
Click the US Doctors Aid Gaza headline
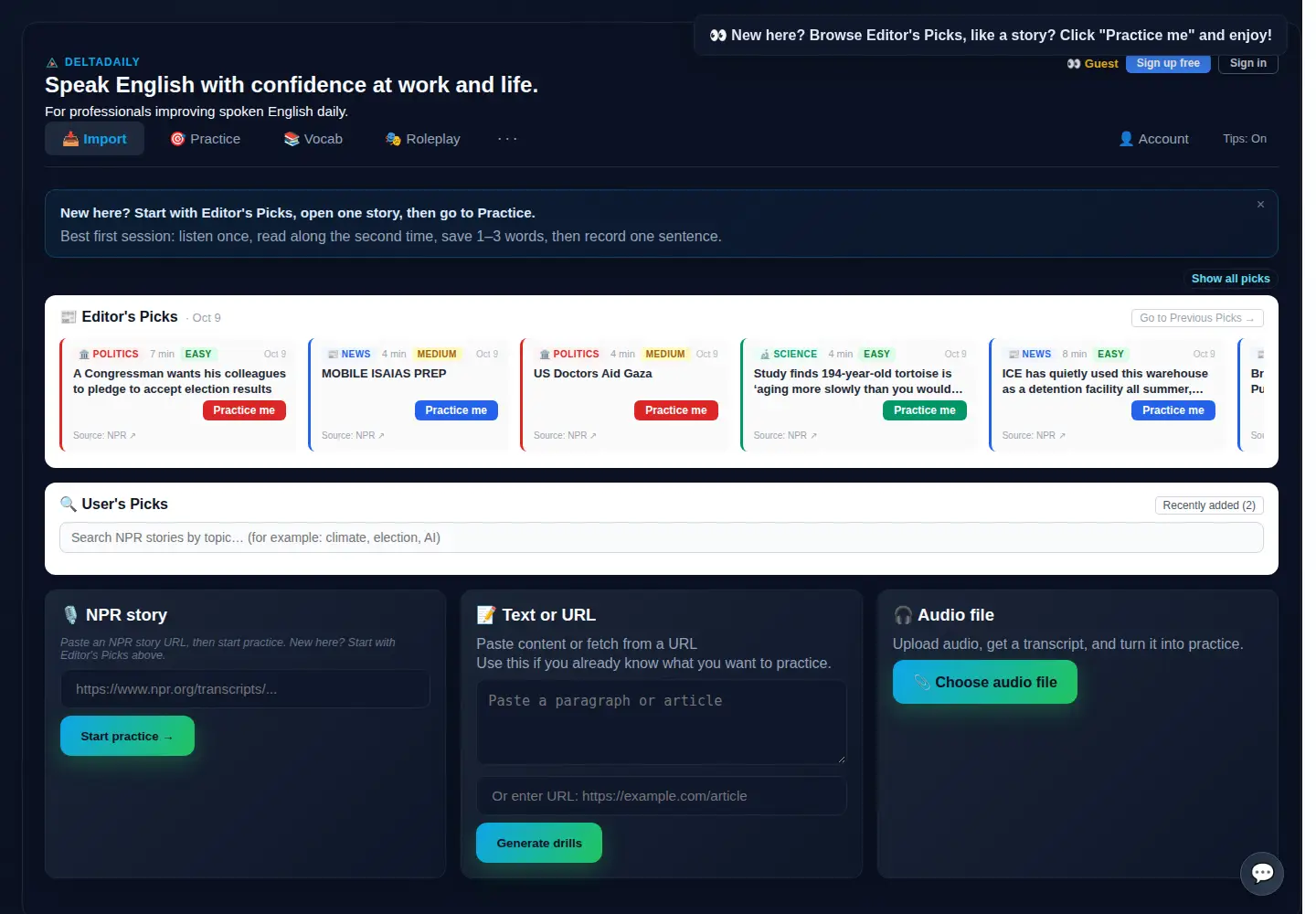click(593, 374)
